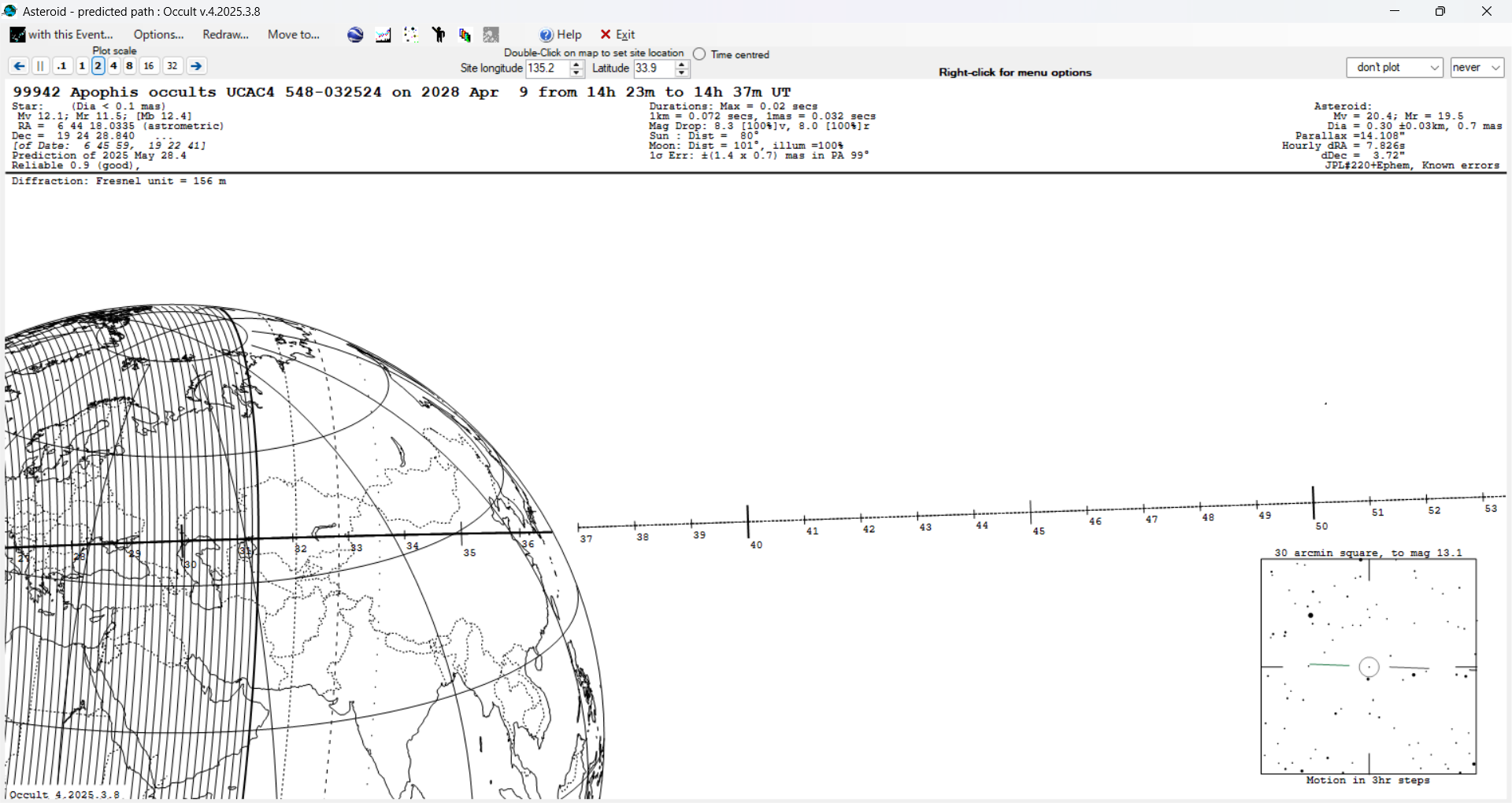Screen dimensions: 1512x803
Task: Click the event title '99942 Apophis occults' text
Action: tap(114, 92)
